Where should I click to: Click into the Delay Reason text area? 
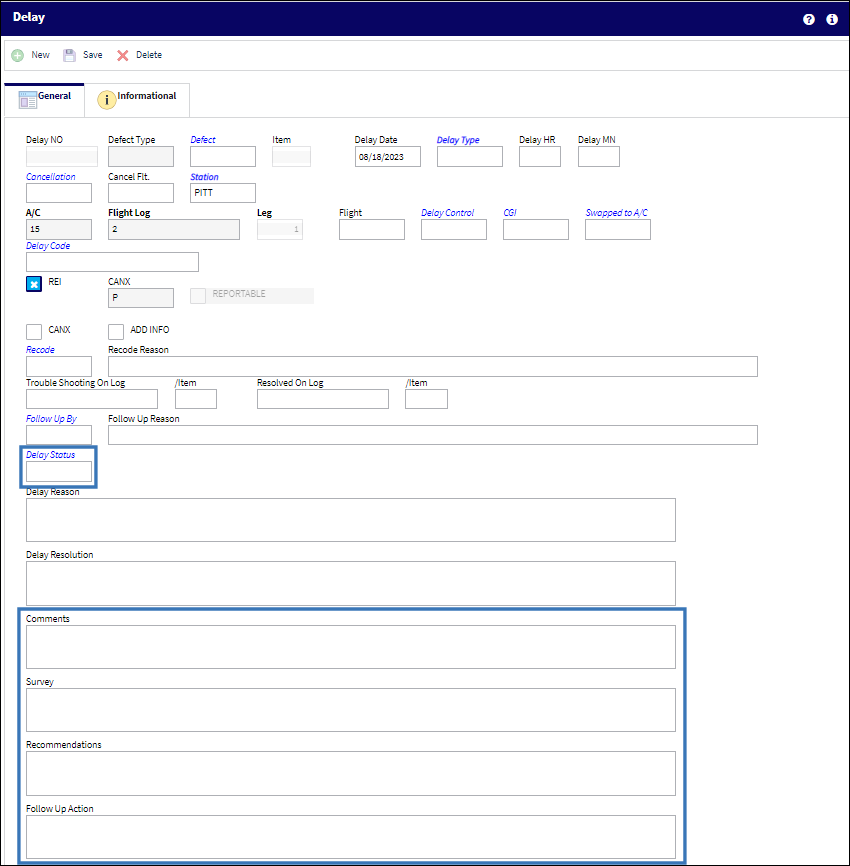[351, 520]
